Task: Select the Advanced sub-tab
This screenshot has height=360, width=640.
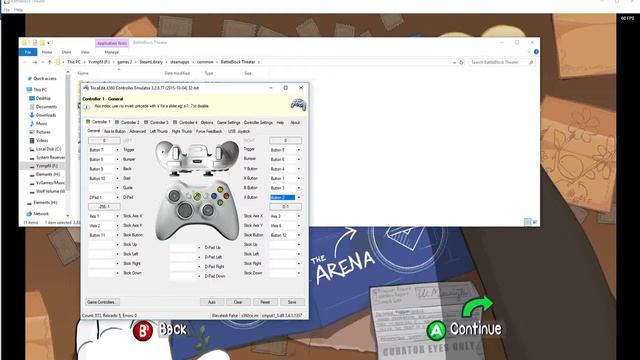Action: (x=138, y=131)
